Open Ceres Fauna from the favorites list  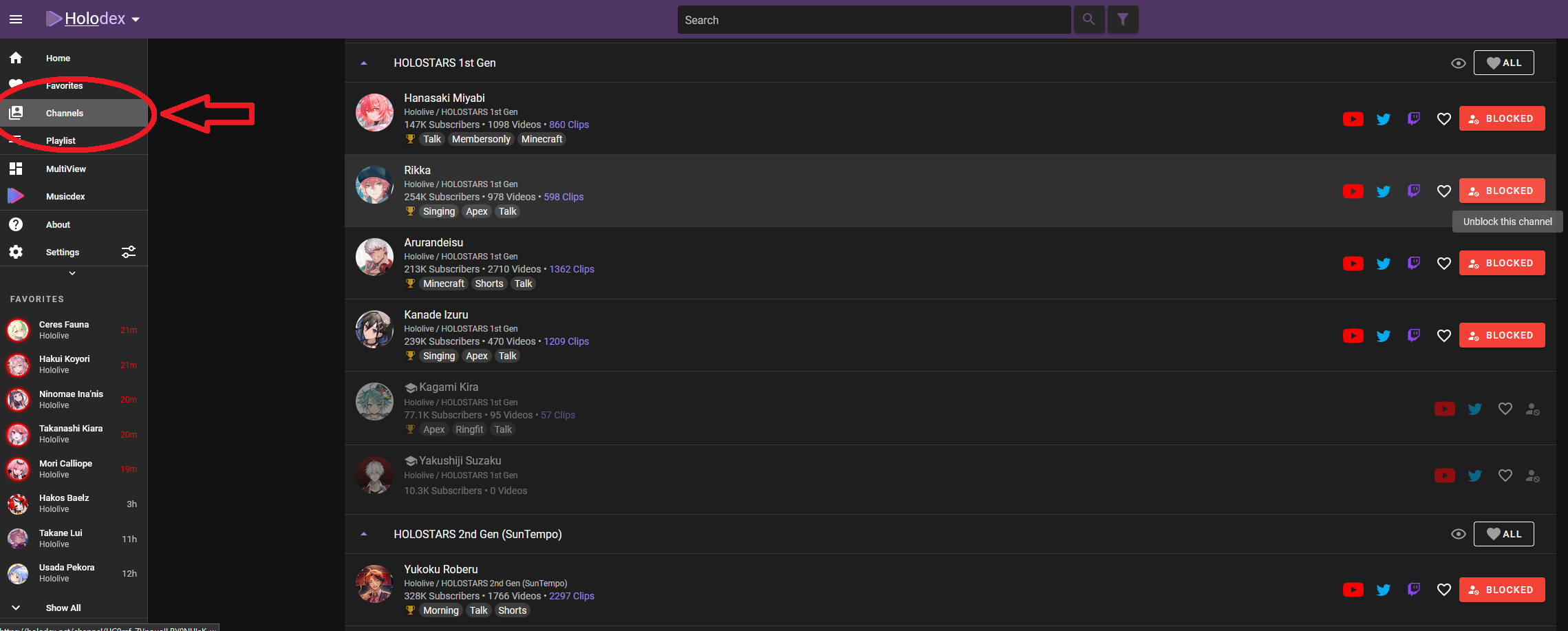tap(63, 330)
